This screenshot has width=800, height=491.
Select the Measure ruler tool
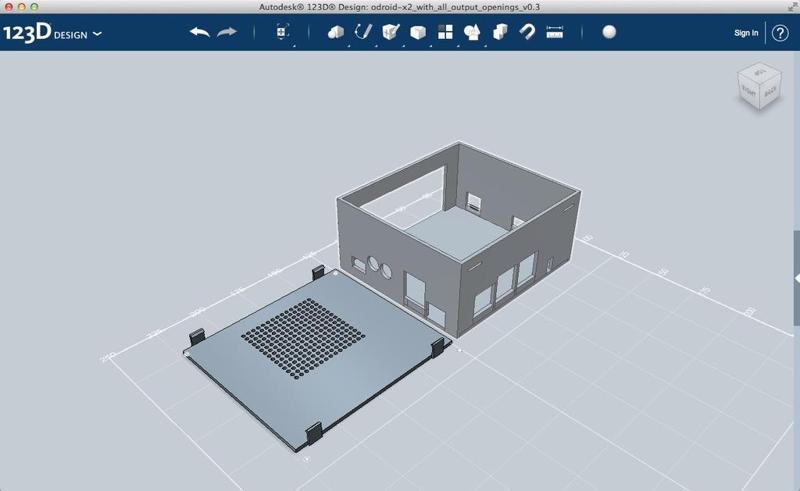coord(555,33)
